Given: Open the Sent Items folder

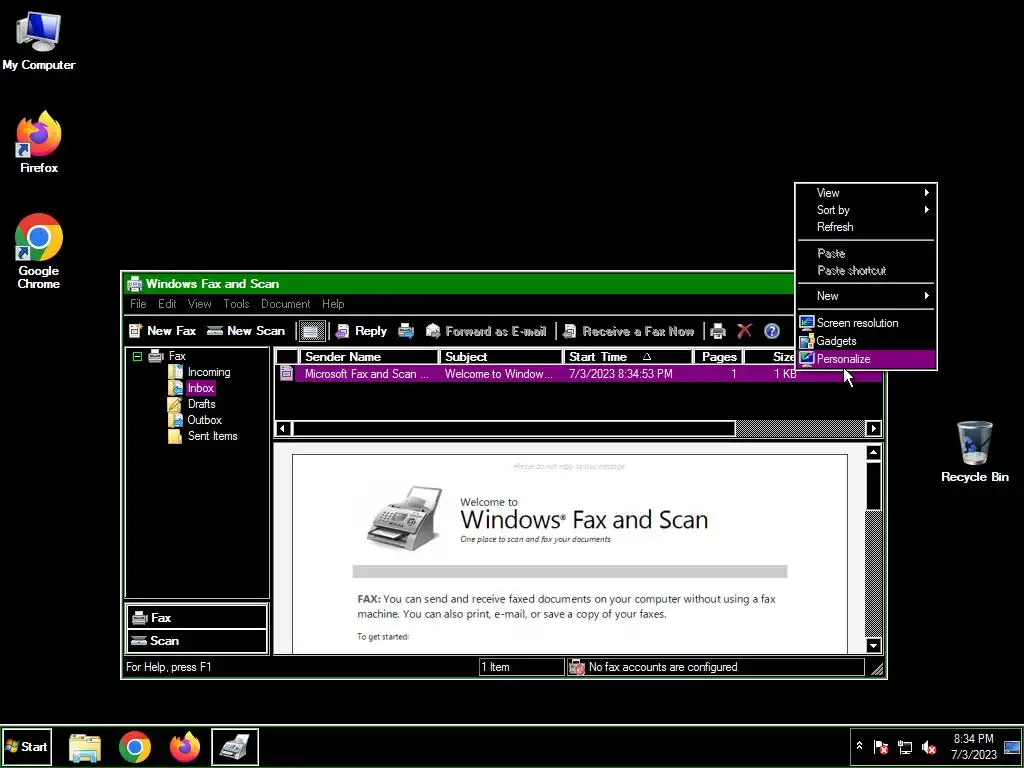Looking at the screenshot, I should [x=212, y=436].
